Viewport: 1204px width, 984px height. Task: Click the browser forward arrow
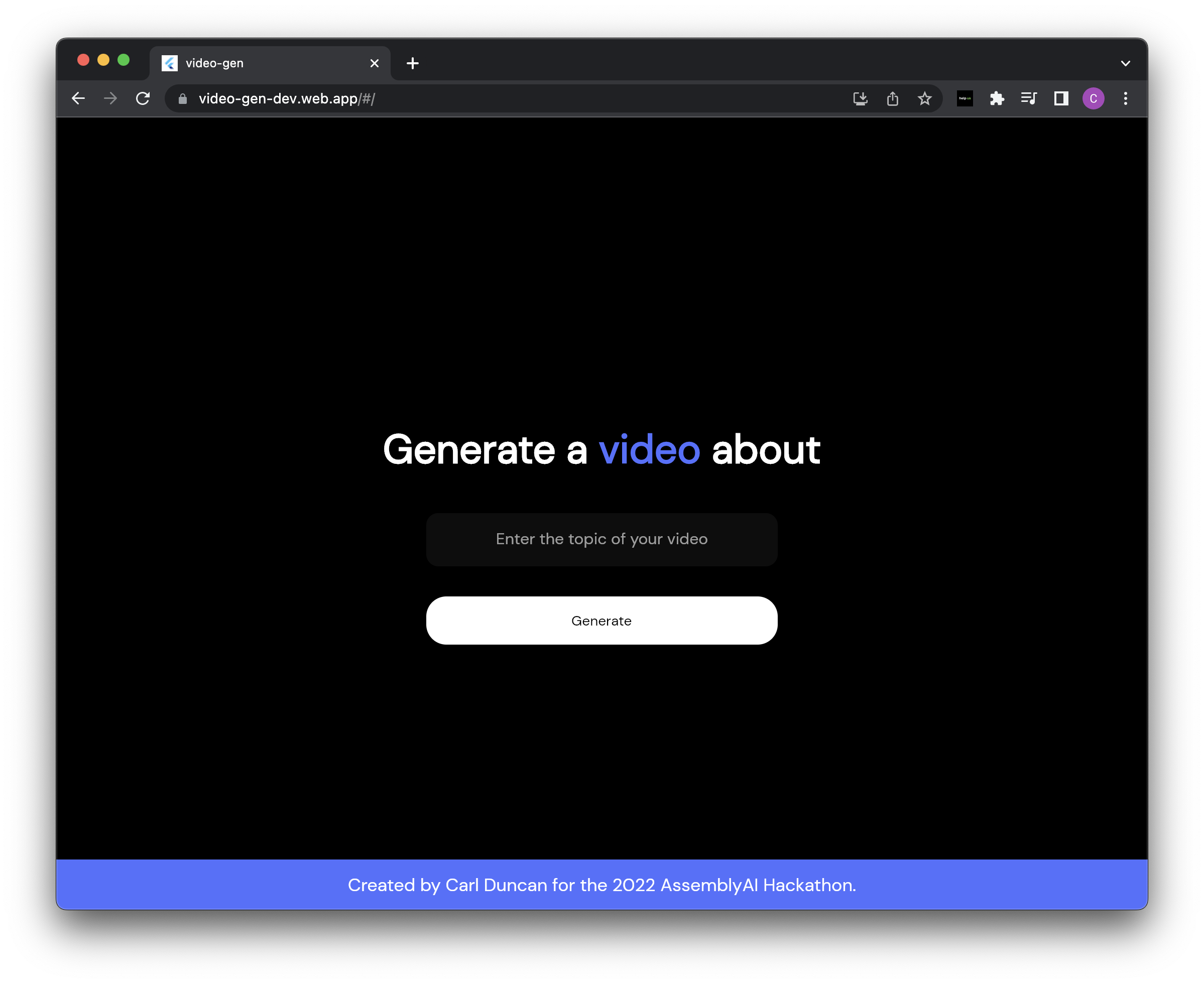[x=110, y=98]
